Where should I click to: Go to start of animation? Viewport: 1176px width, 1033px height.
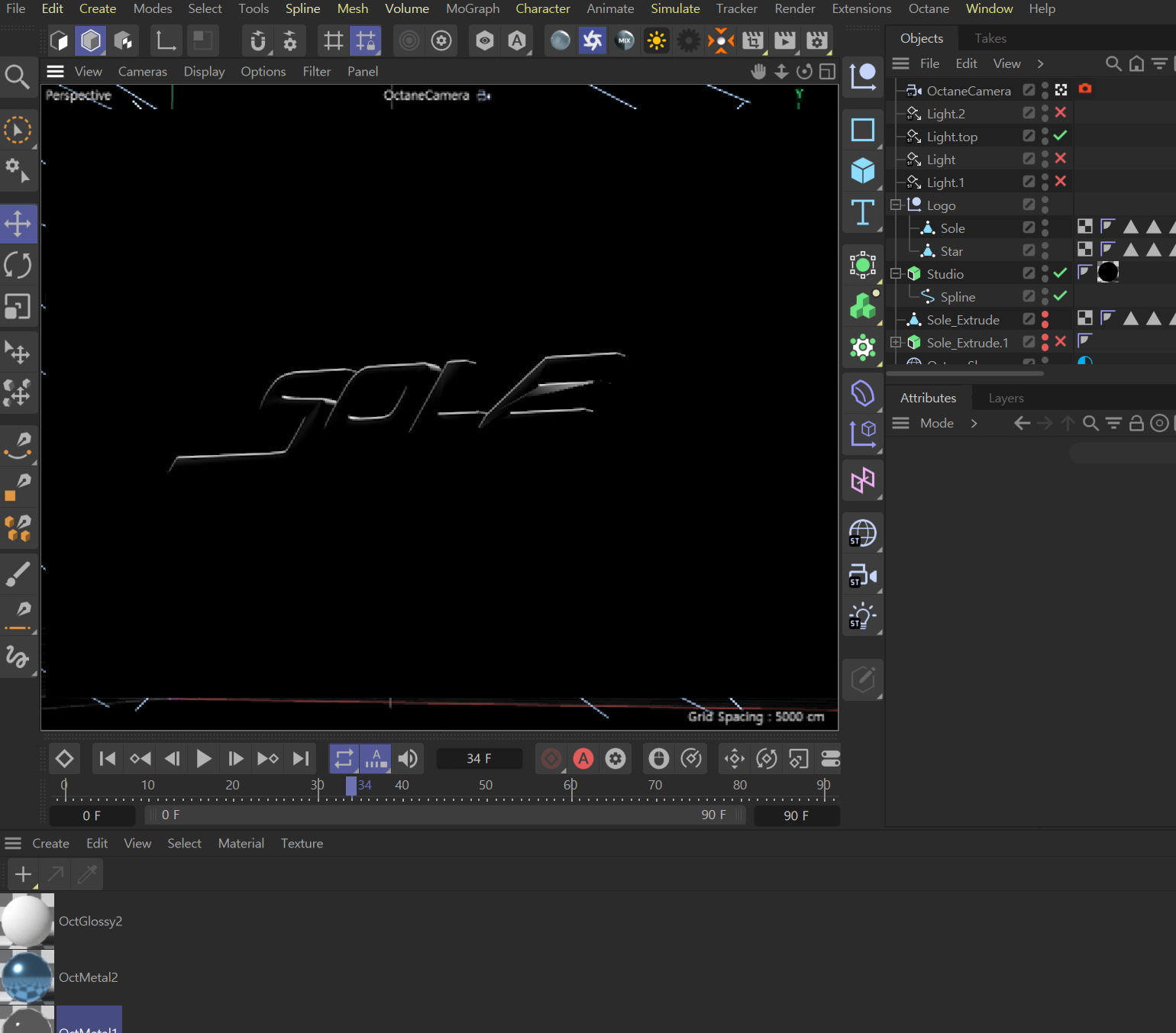108,758
